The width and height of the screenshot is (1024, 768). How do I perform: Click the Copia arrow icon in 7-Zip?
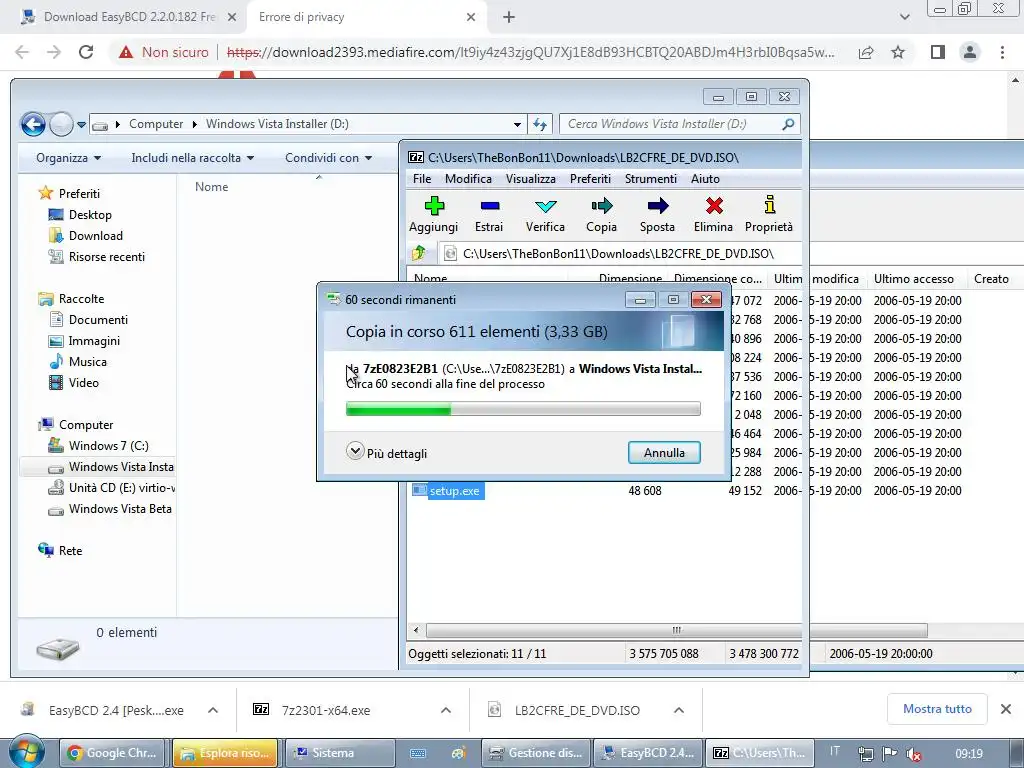[x=601, y=206]
